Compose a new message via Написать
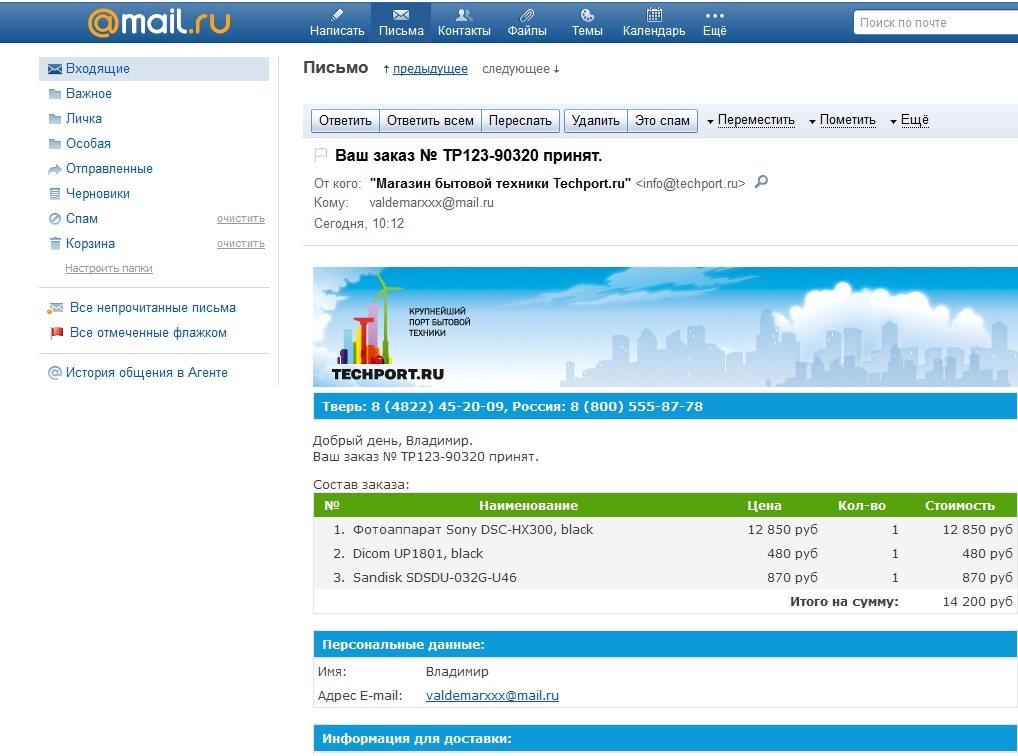This screenshot has height=756, width=1018. pos(337,22)
